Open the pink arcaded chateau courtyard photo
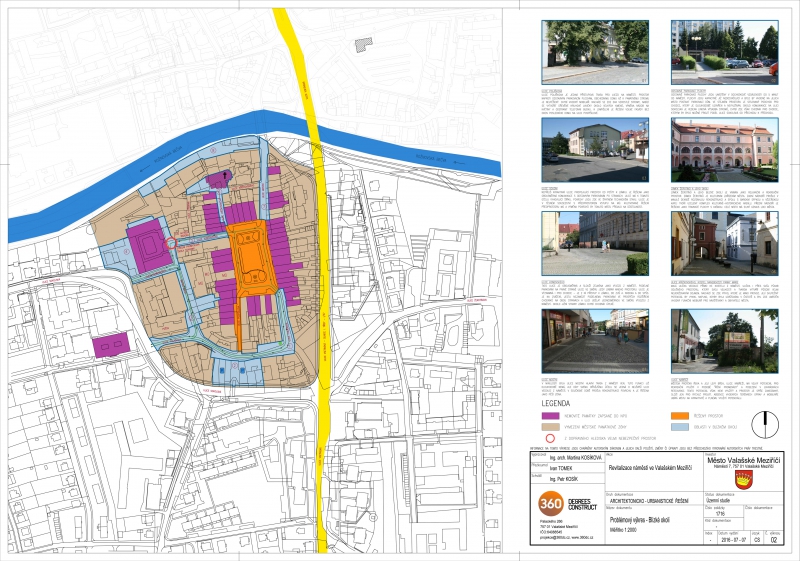 click(724, 150)
